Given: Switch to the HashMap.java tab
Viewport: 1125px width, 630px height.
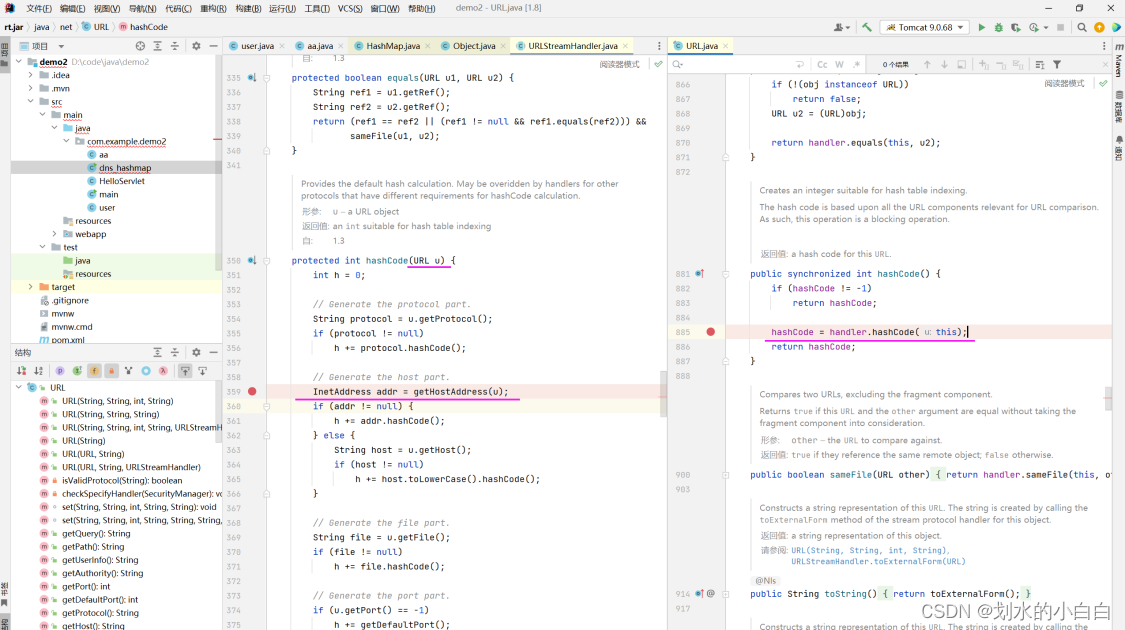Looking at the screenshot, I should click(392, 46).
